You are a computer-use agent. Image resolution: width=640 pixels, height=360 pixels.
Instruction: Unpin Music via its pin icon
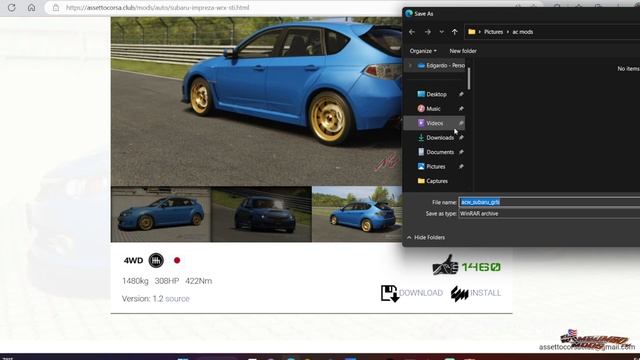click(461, 109)
